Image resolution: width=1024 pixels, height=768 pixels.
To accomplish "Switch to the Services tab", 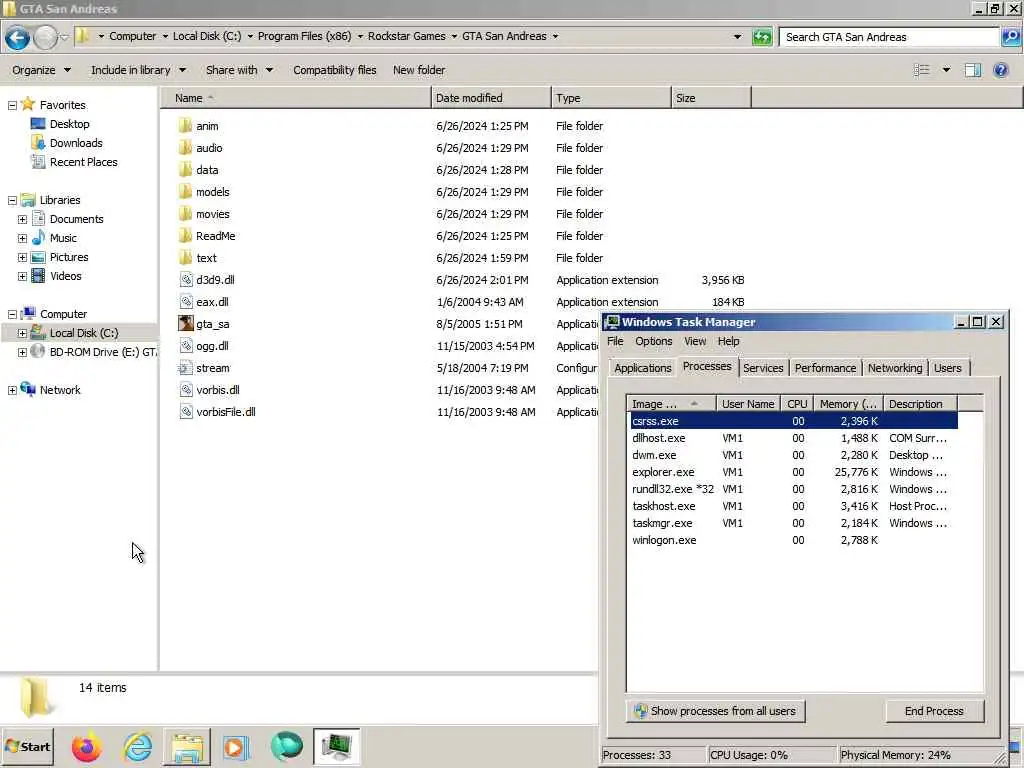I will [x=763, y=368].
